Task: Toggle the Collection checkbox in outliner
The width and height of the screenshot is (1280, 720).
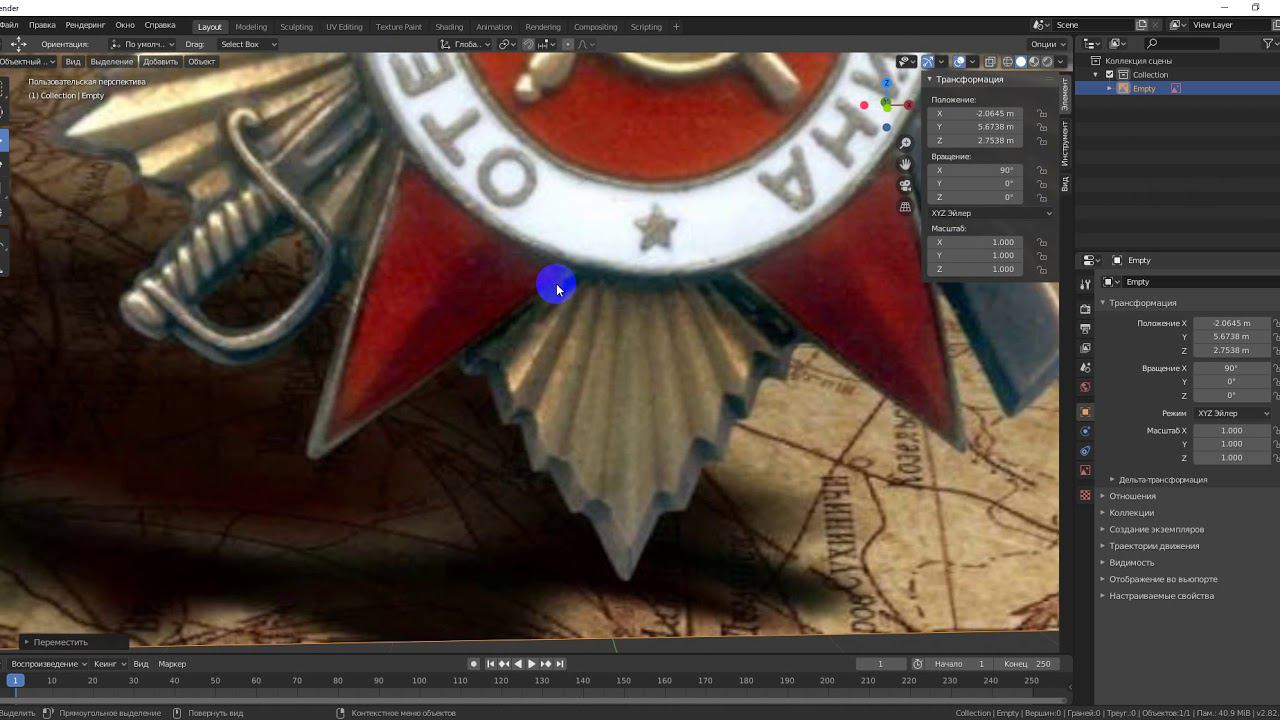Action: [x=1109, y=75]
